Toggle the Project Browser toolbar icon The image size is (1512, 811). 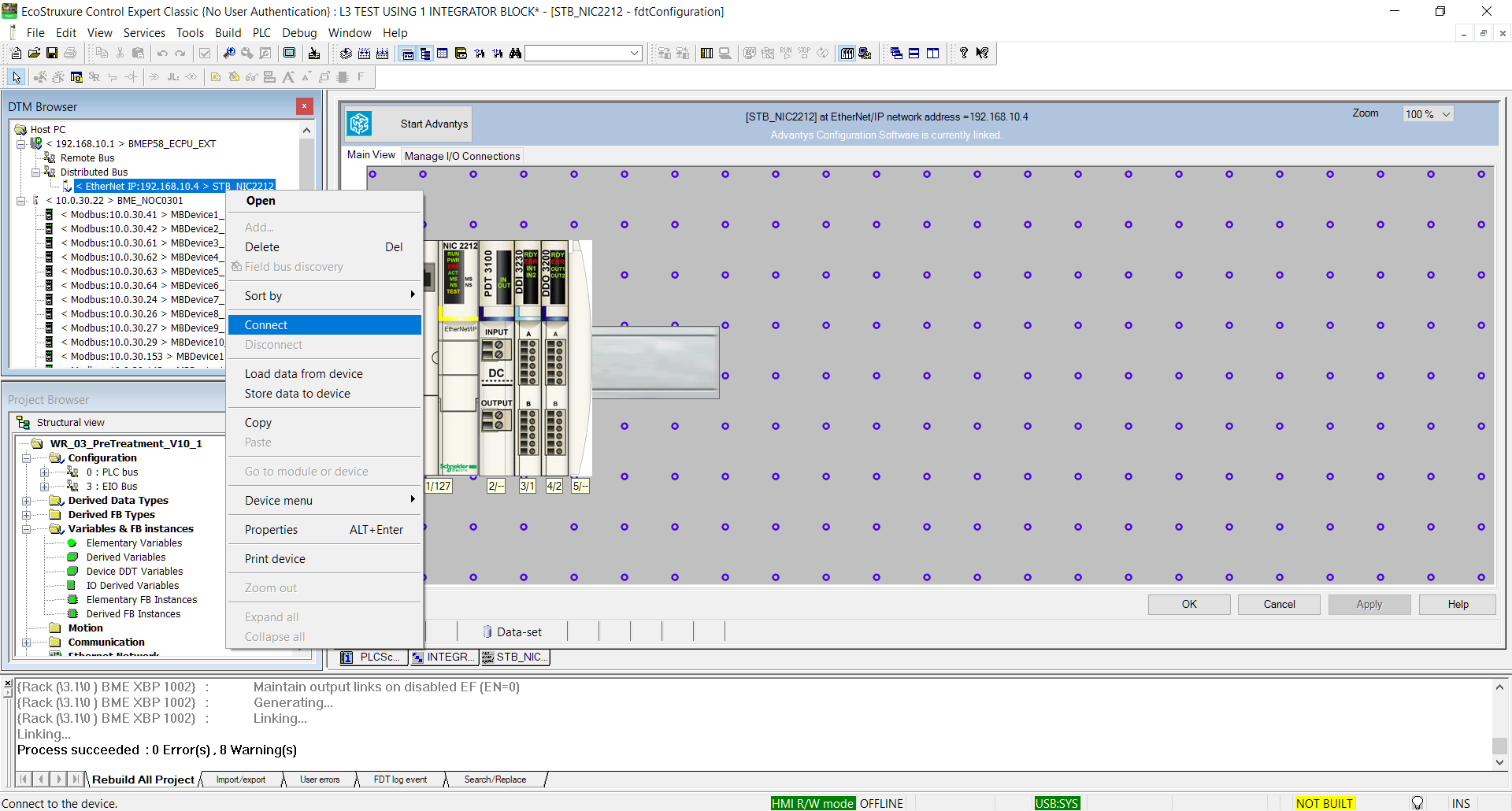pyautogui.click(x=408, y=53)
